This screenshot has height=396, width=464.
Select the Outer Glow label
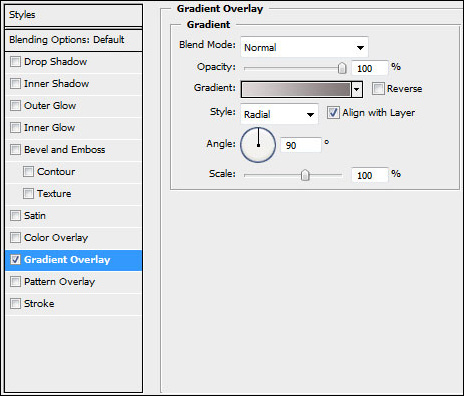50,106
